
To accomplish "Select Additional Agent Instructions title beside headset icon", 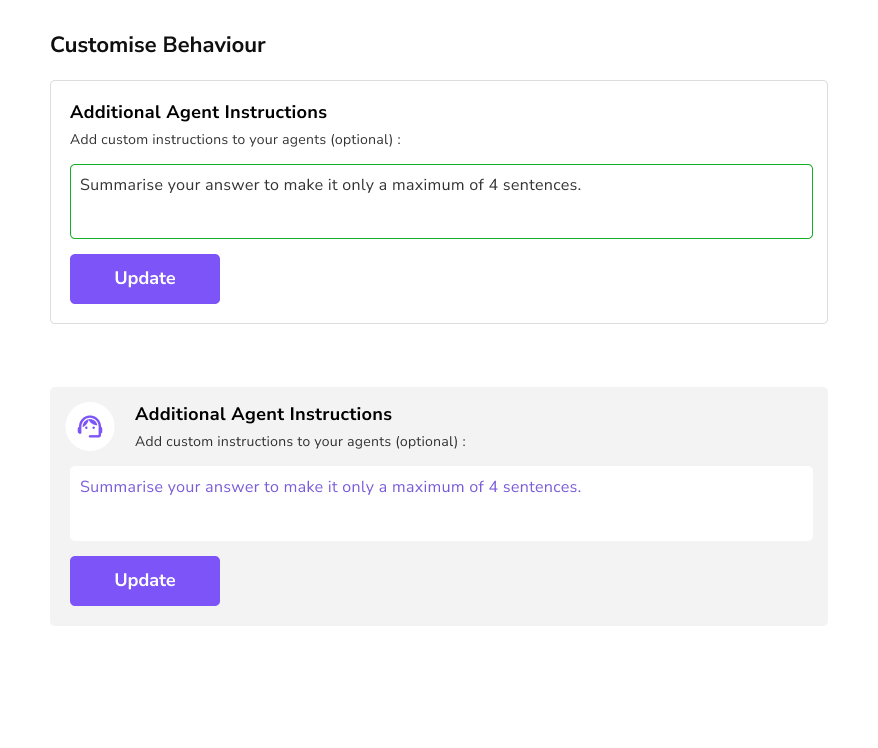I will coord(263,414).
